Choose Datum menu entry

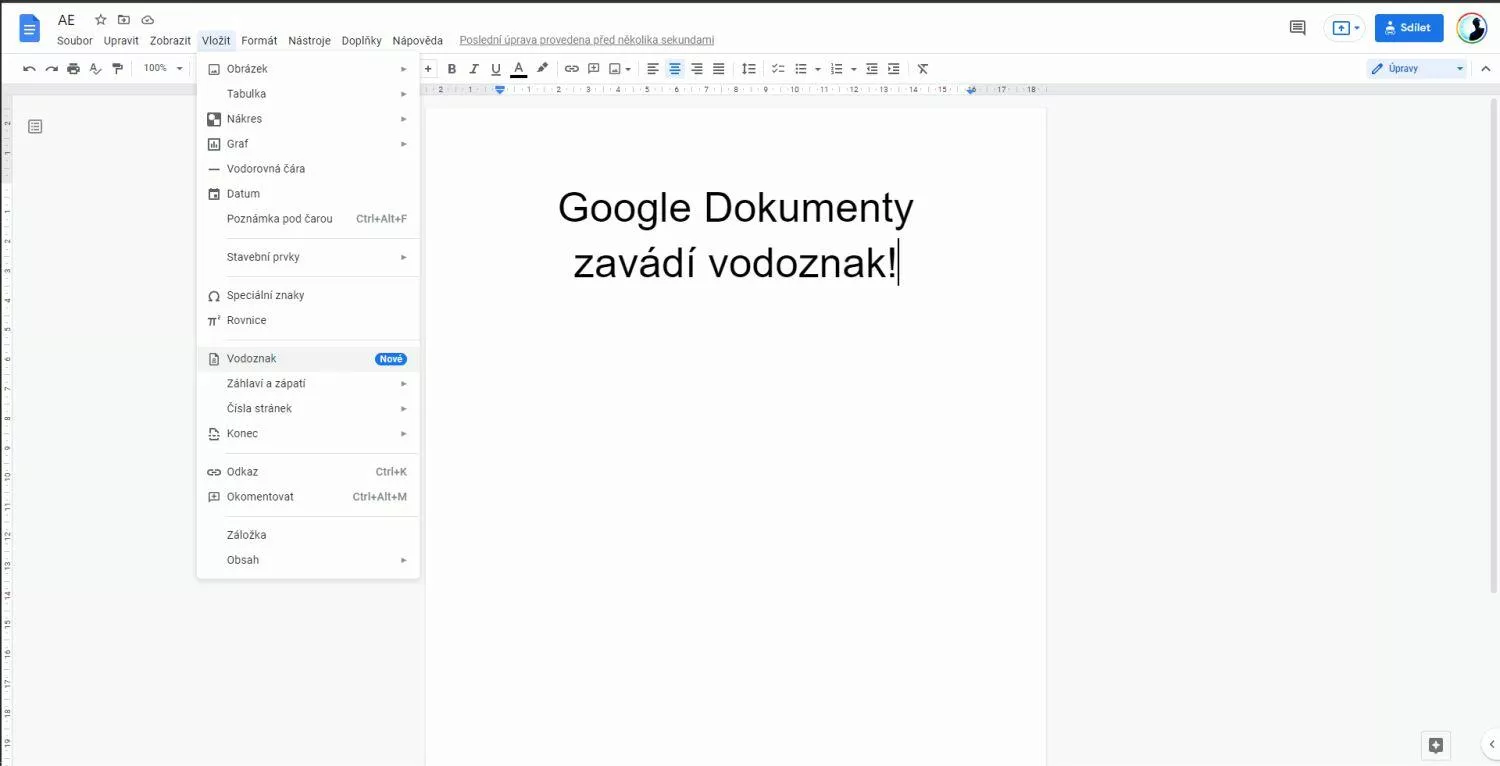[308, 194]
